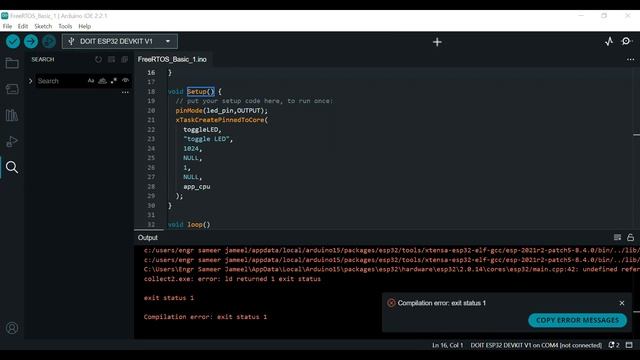The width and height of the screenshot is (640, 360).
Task: Toggle Match Whole Word in search box
Action: click(x=102, y=81)
